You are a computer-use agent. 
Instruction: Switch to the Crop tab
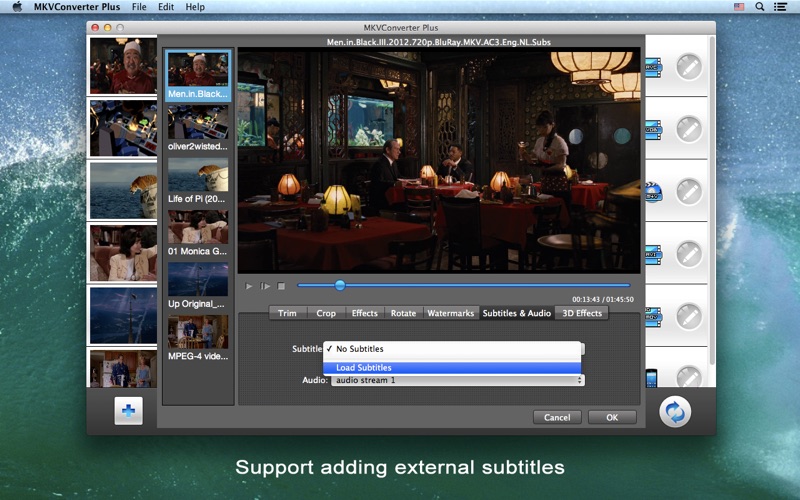326,313
